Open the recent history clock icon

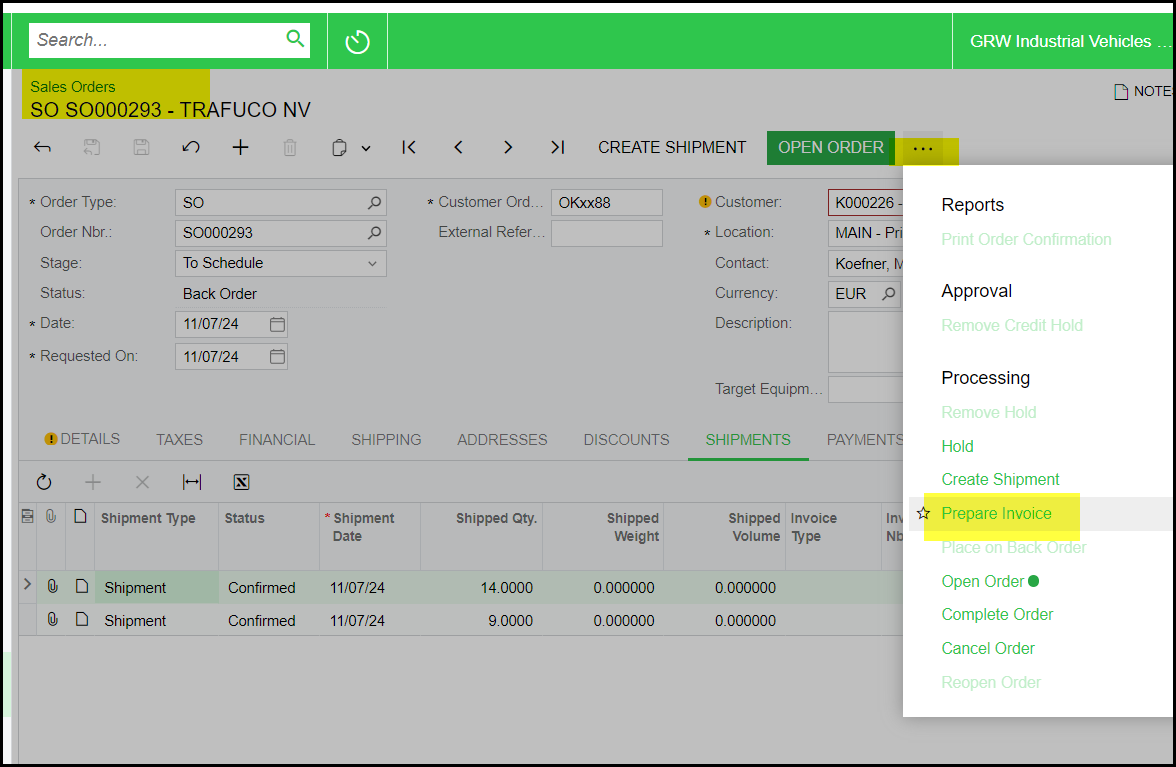coord(357,42)
